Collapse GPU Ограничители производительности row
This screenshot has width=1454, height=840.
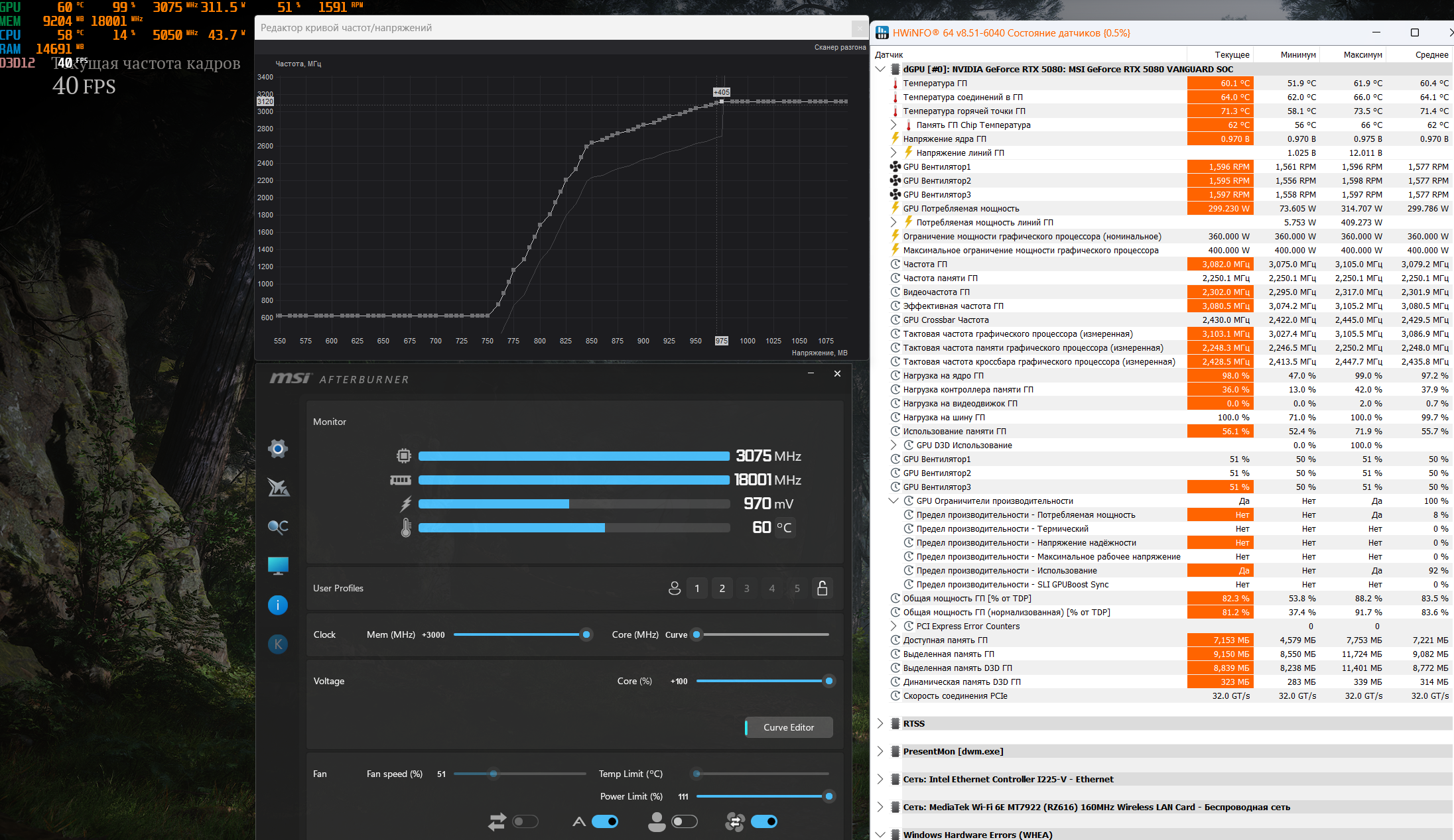coord(893,501)
